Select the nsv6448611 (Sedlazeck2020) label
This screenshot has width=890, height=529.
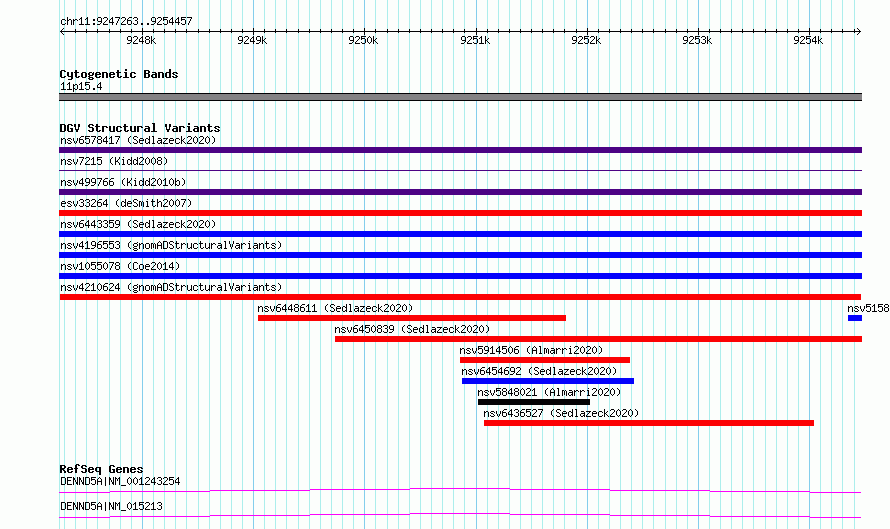335,308
